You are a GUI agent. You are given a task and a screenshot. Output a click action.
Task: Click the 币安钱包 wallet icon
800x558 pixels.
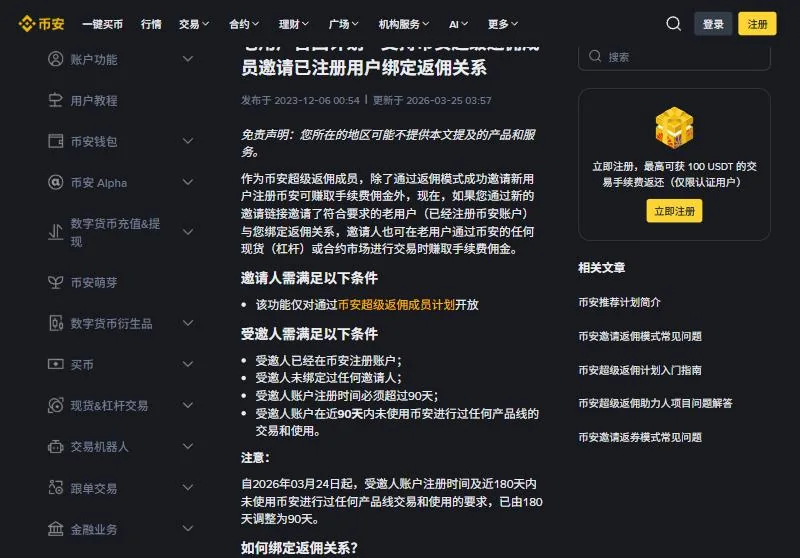(56, 141)
